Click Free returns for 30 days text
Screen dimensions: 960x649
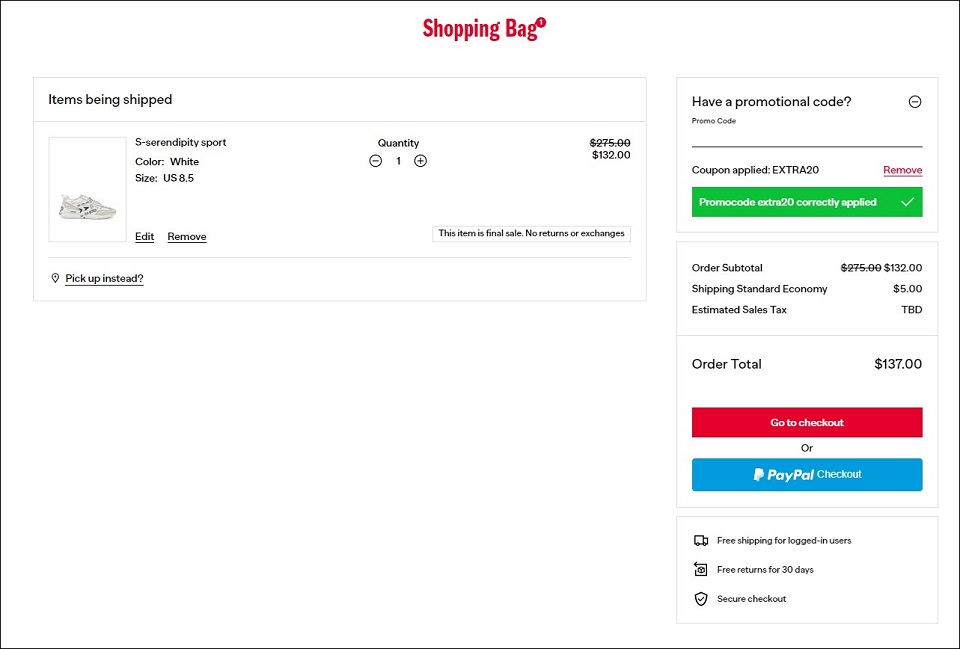(765, 569)
